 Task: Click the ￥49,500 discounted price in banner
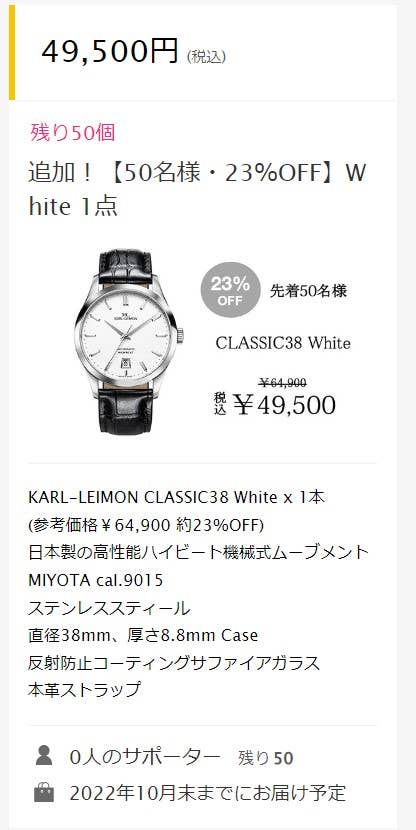285,405
